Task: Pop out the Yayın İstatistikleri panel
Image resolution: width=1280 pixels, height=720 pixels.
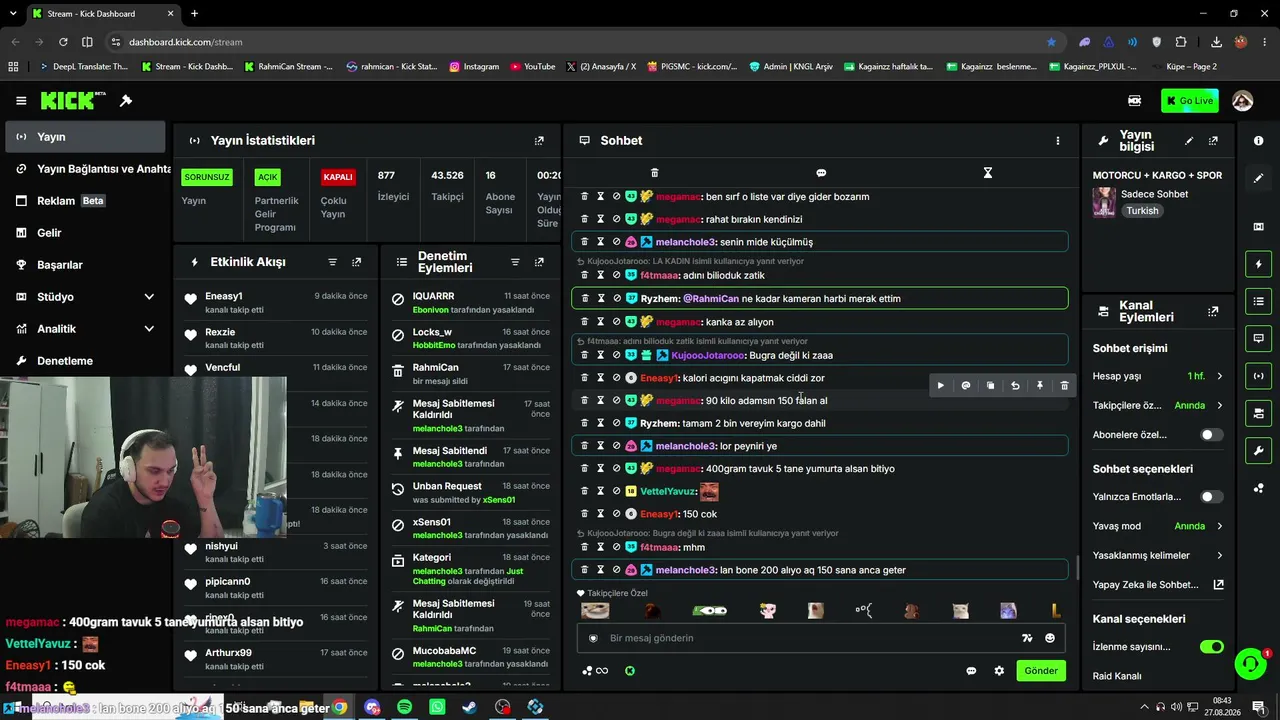Action: [539, 141]
